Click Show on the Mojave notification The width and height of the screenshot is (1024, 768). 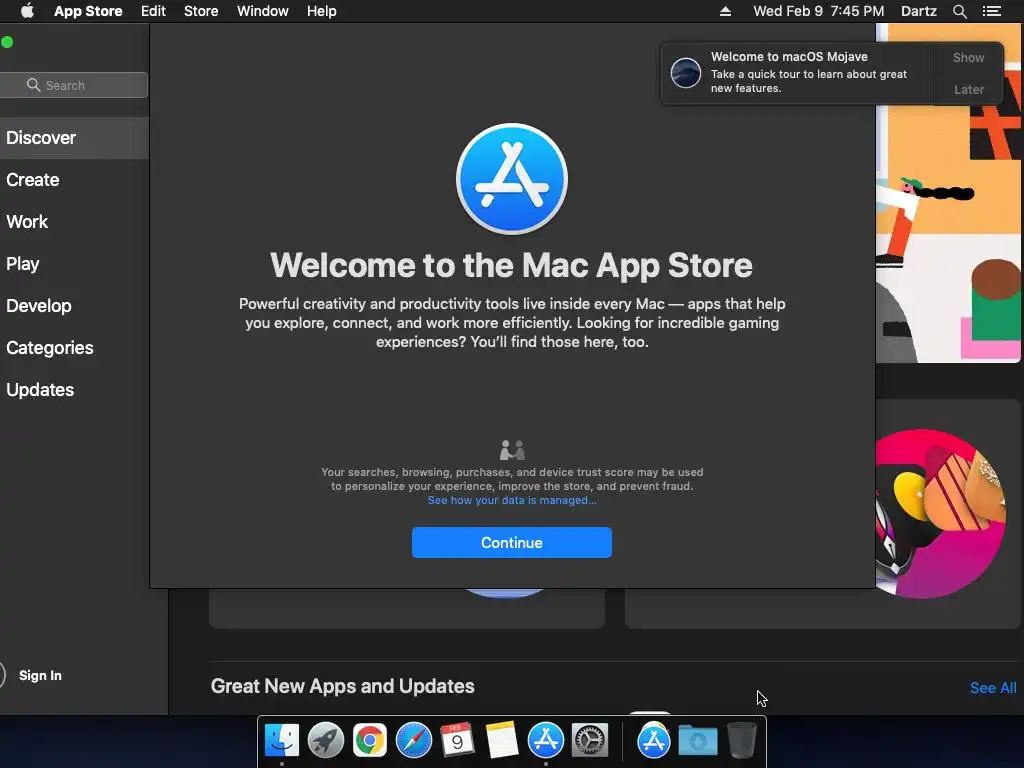[x=968, y=57]
